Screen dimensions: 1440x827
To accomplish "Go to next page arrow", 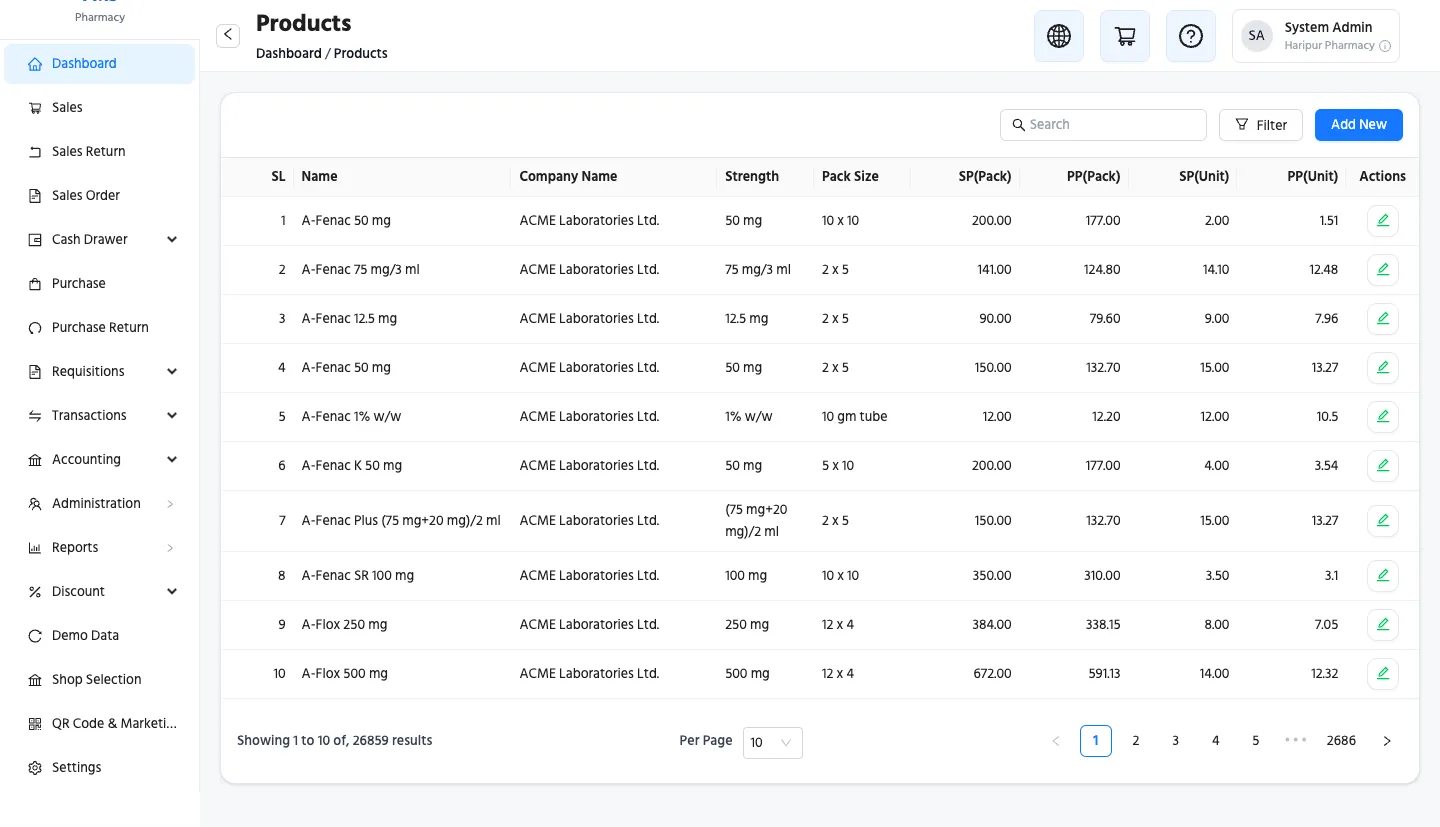I will click(x=1387, y=741).
